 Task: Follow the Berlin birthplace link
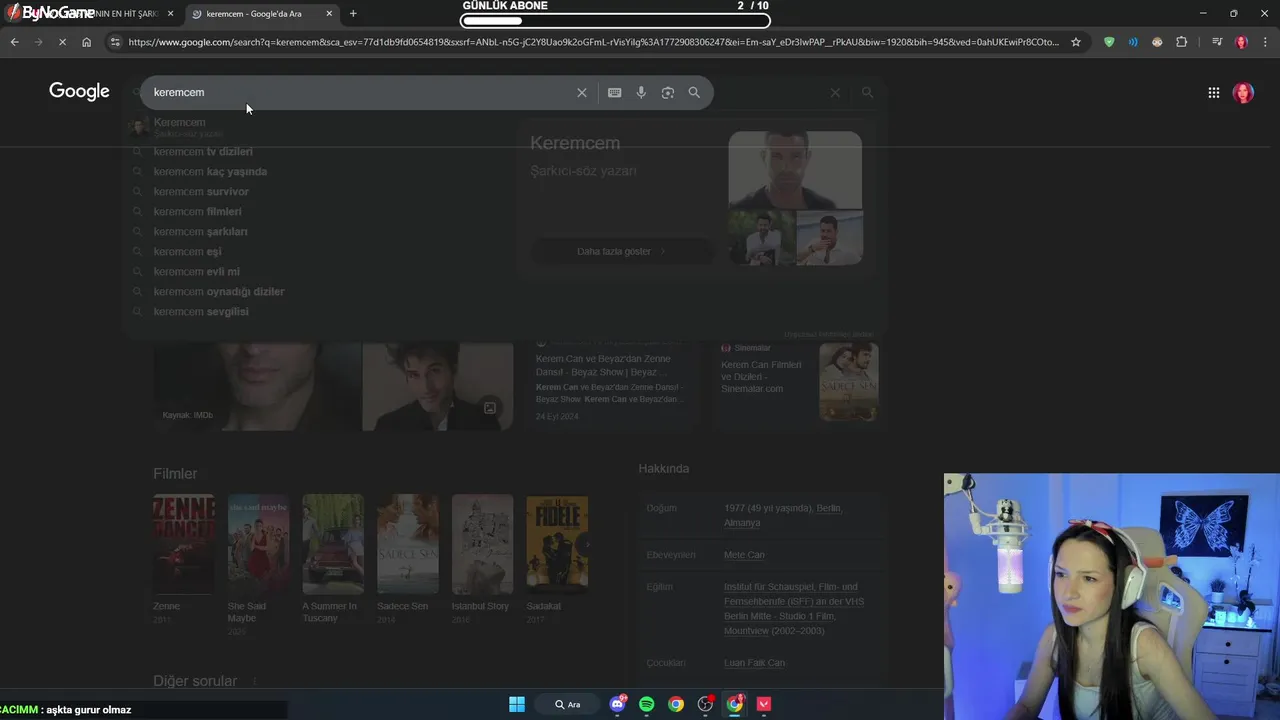[828, 508]
